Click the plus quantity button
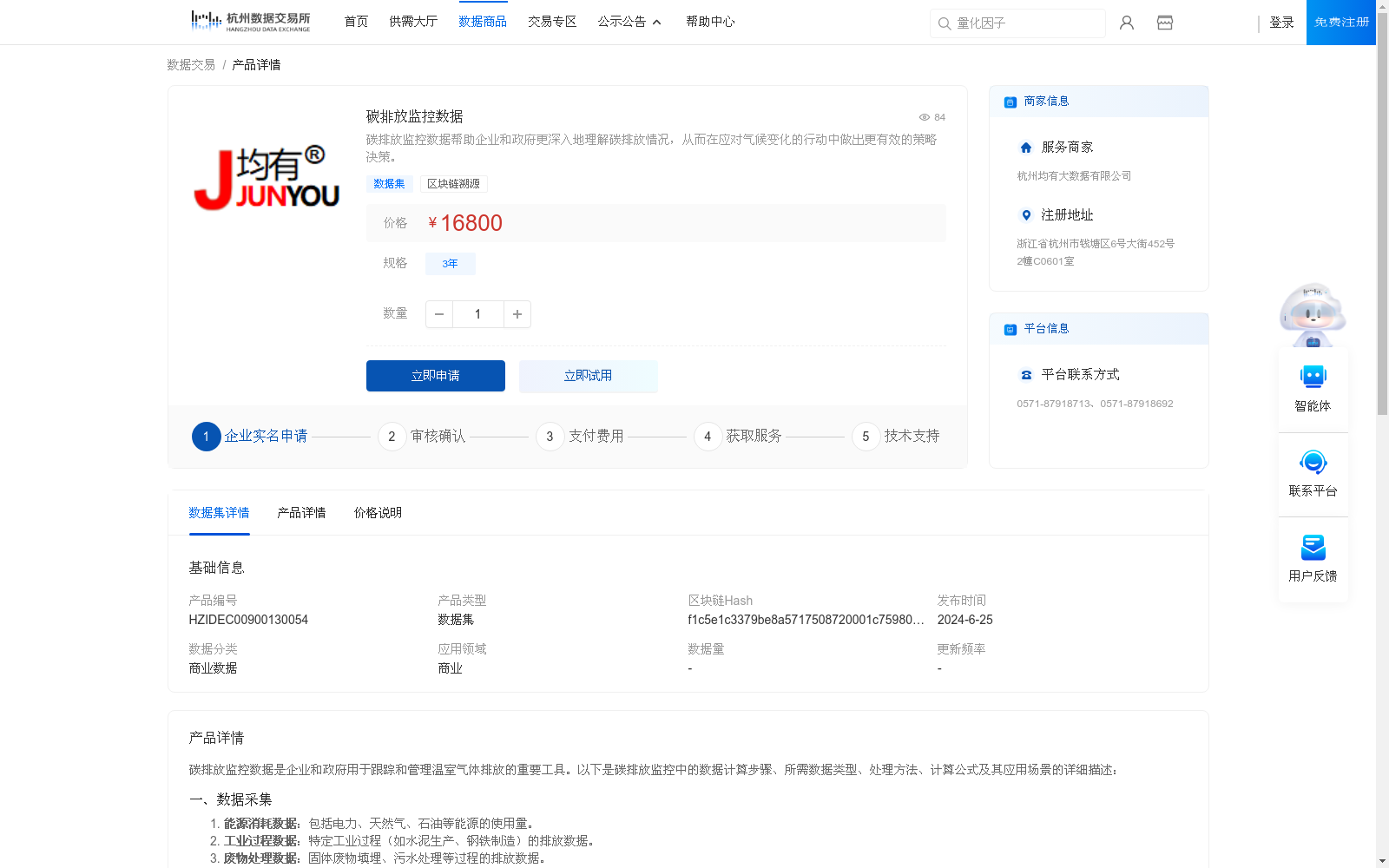The width and height of the screenshot is (1389, 868). click(517, 314)
